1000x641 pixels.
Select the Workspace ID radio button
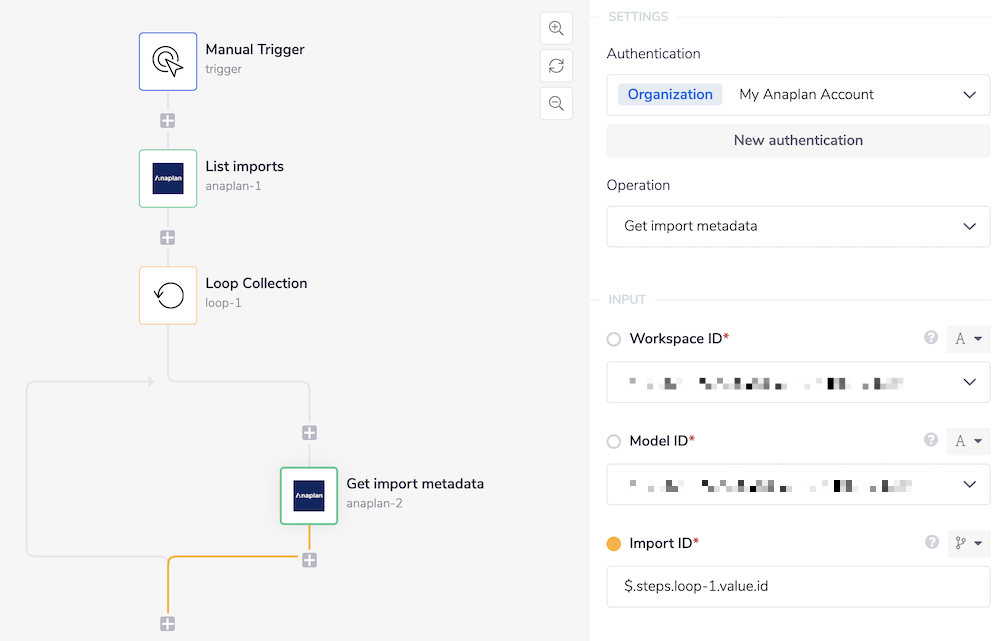click(x=612, y=338)
